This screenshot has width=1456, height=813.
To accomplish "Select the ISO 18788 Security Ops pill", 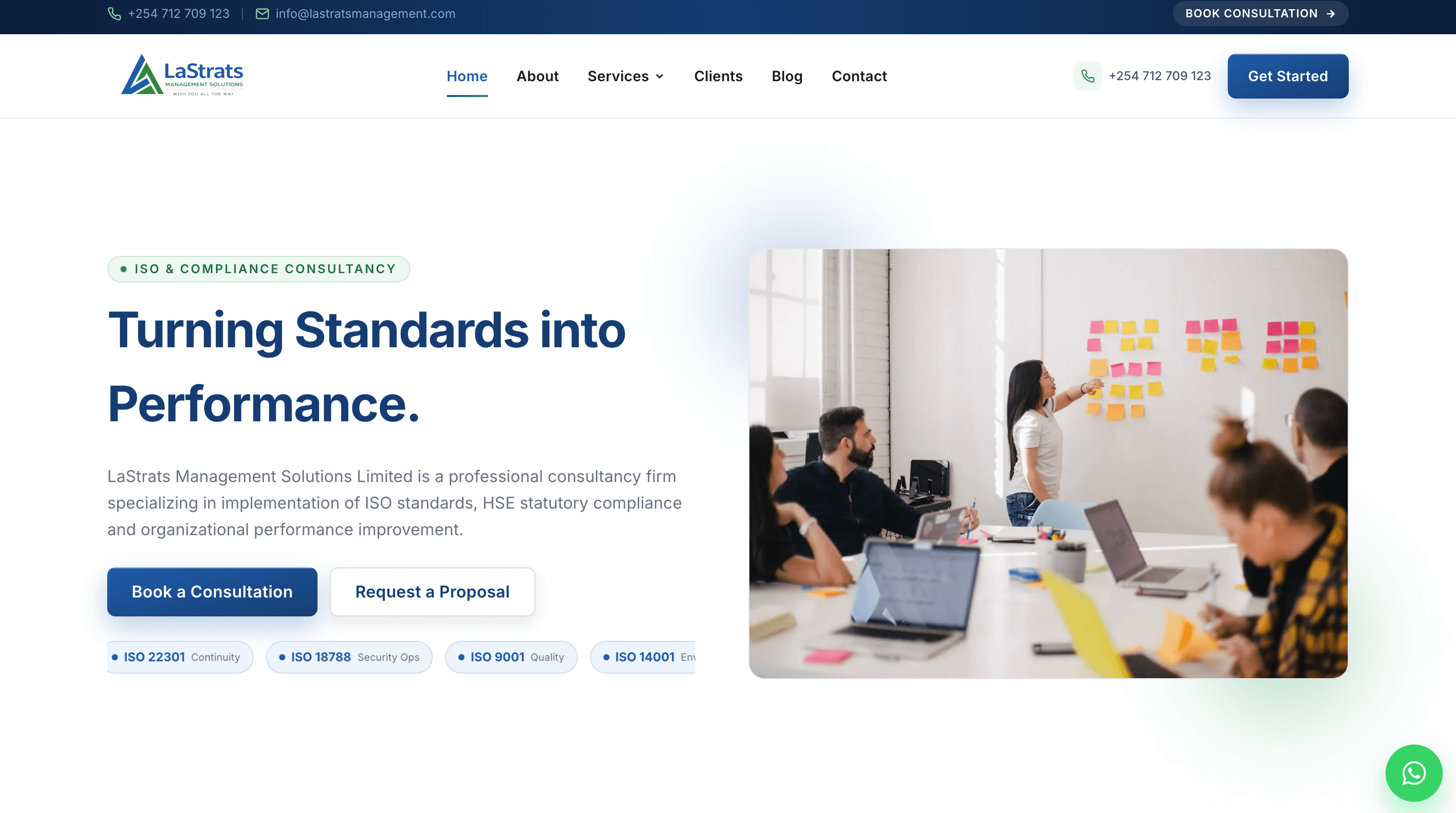I will 349,657.
